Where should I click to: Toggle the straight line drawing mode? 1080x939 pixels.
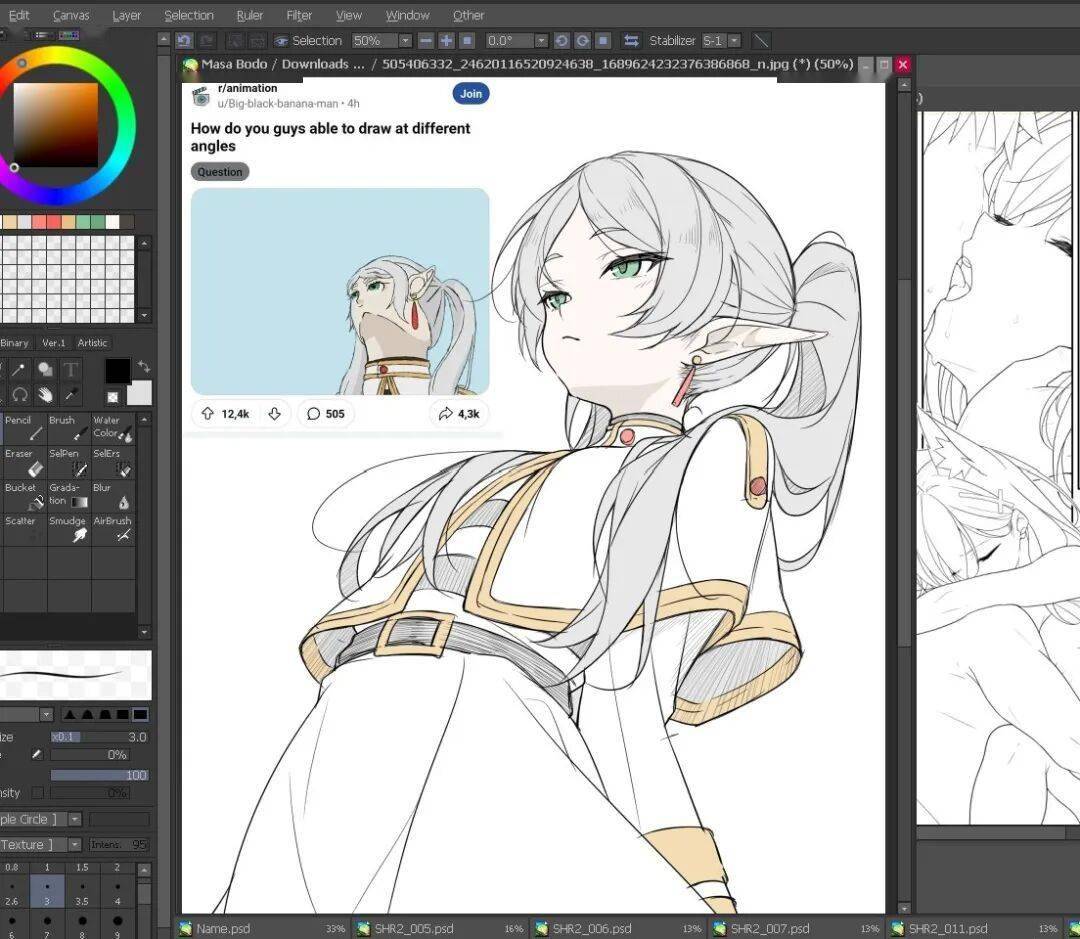point(761,41)
